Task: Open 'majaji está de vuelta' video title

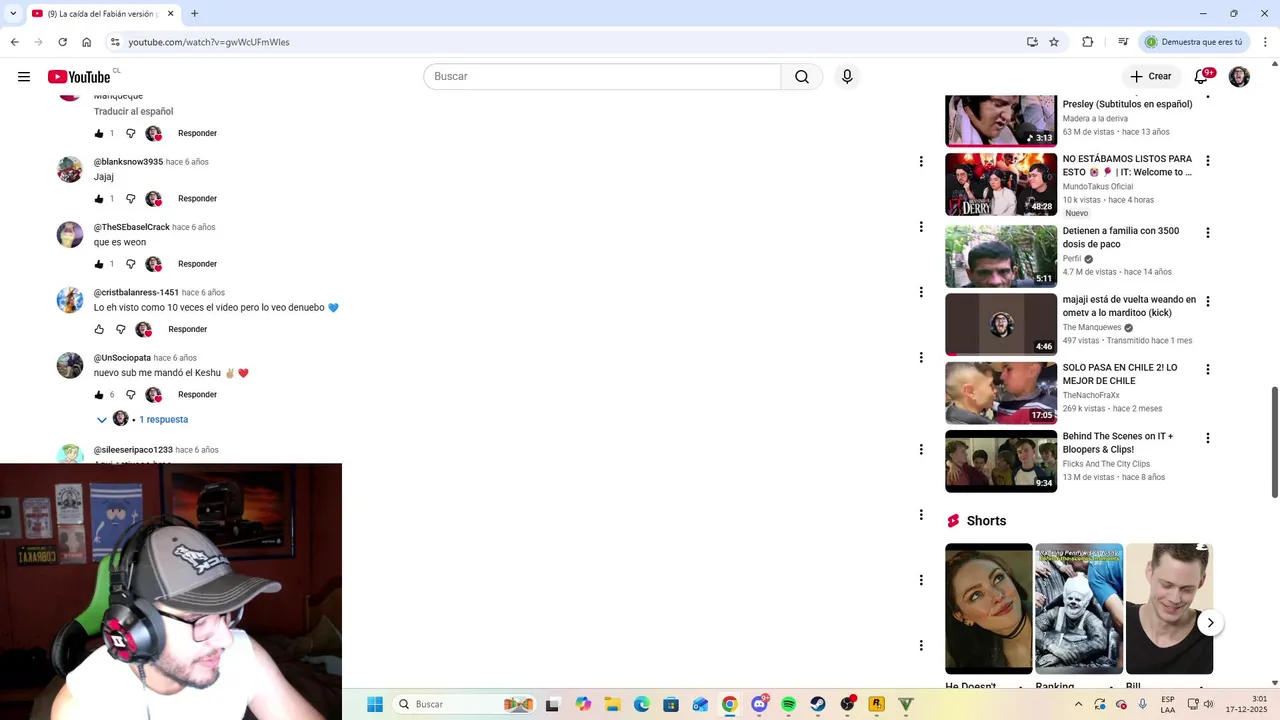Action: coord(1129,306)
